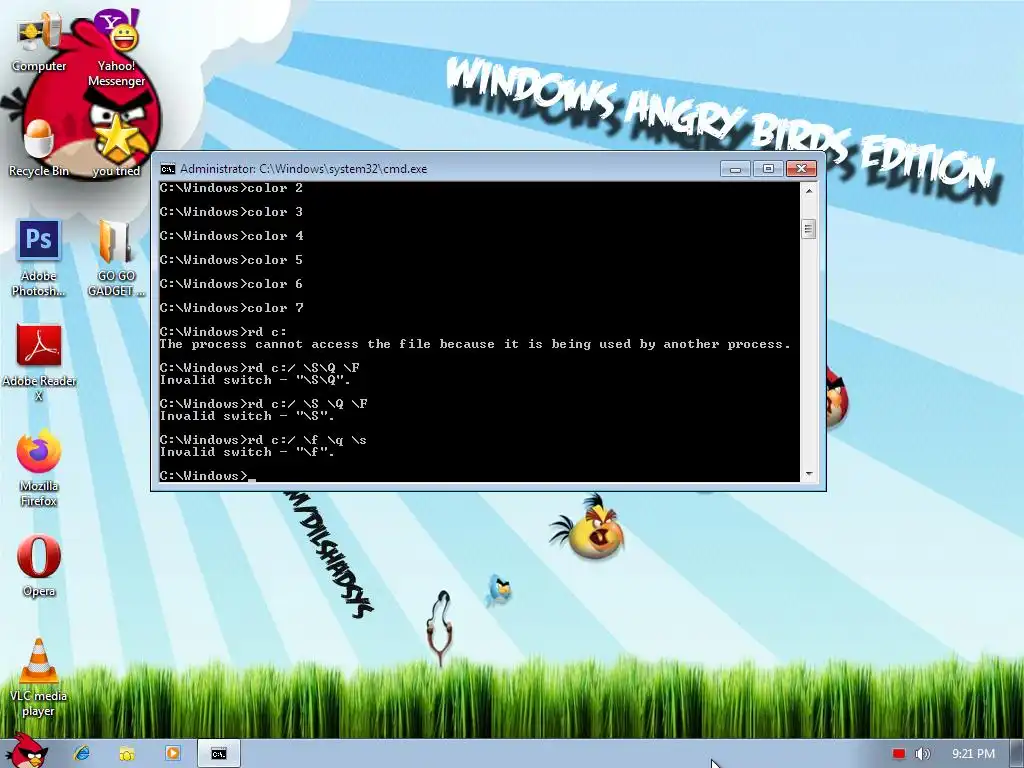Screen dimensions: 1024x768
Task: Click the 'Invalid switch - "\S\Q"' message
Action: pos(255,380)
